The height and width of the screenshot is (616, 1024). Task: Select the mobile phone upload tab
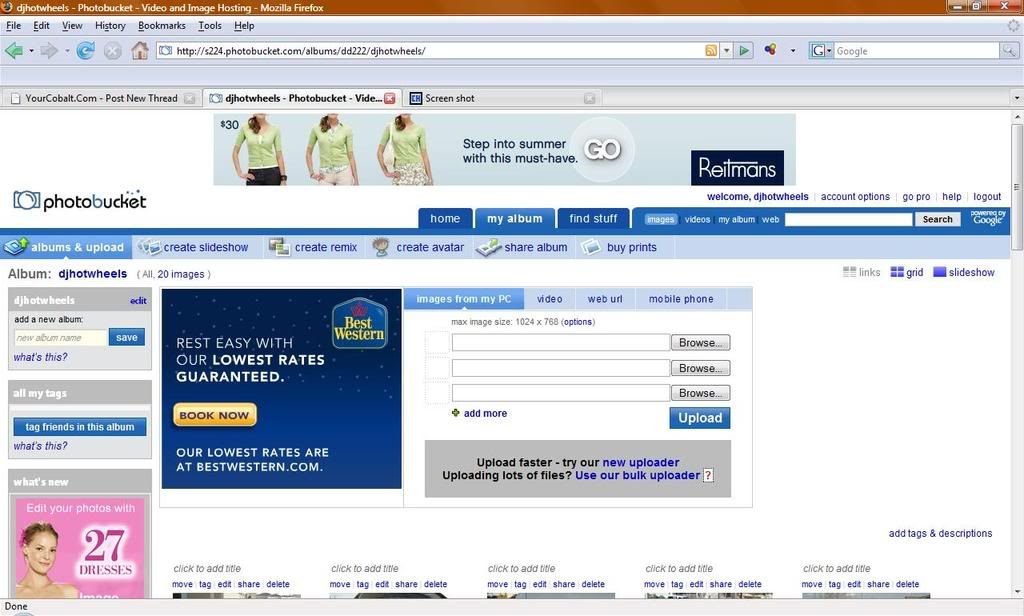click(681, 299)
